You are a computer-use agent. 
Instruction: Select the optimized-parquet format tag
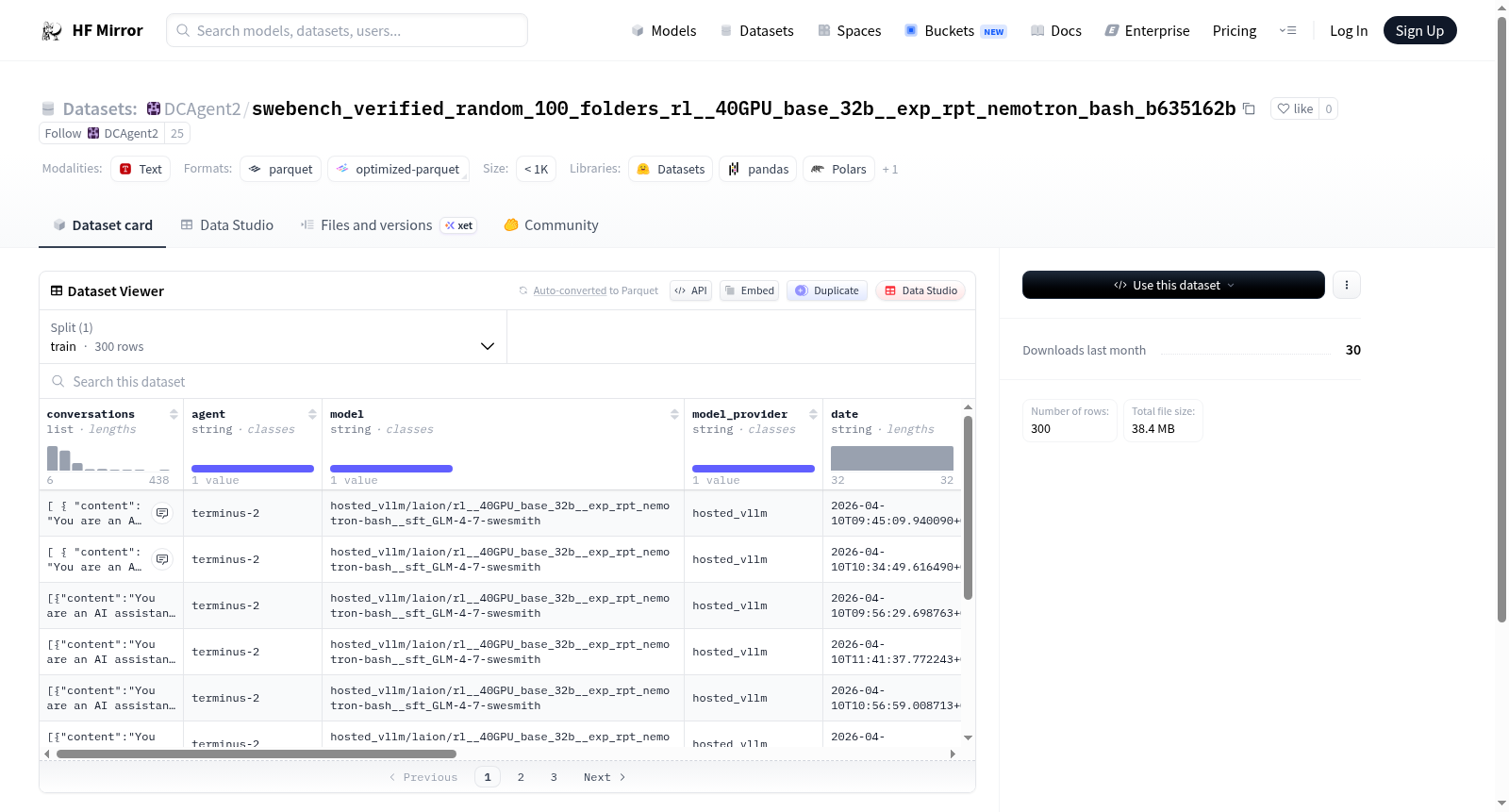tap(398, 169)
